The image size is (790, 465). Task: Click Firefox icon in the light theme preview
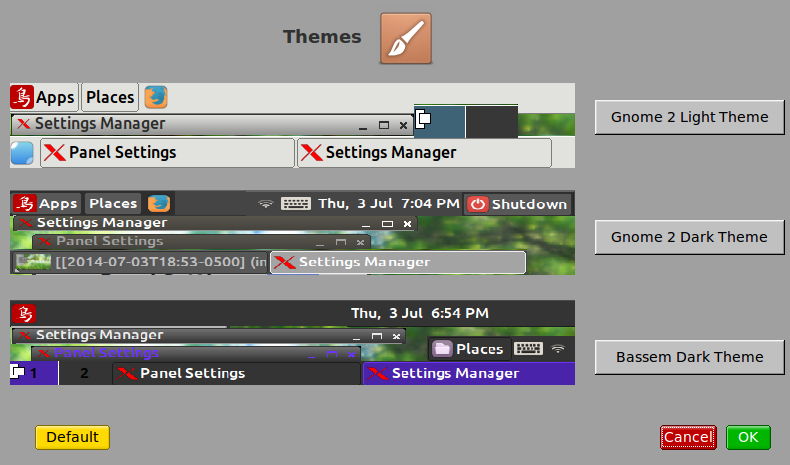(155, 97)
